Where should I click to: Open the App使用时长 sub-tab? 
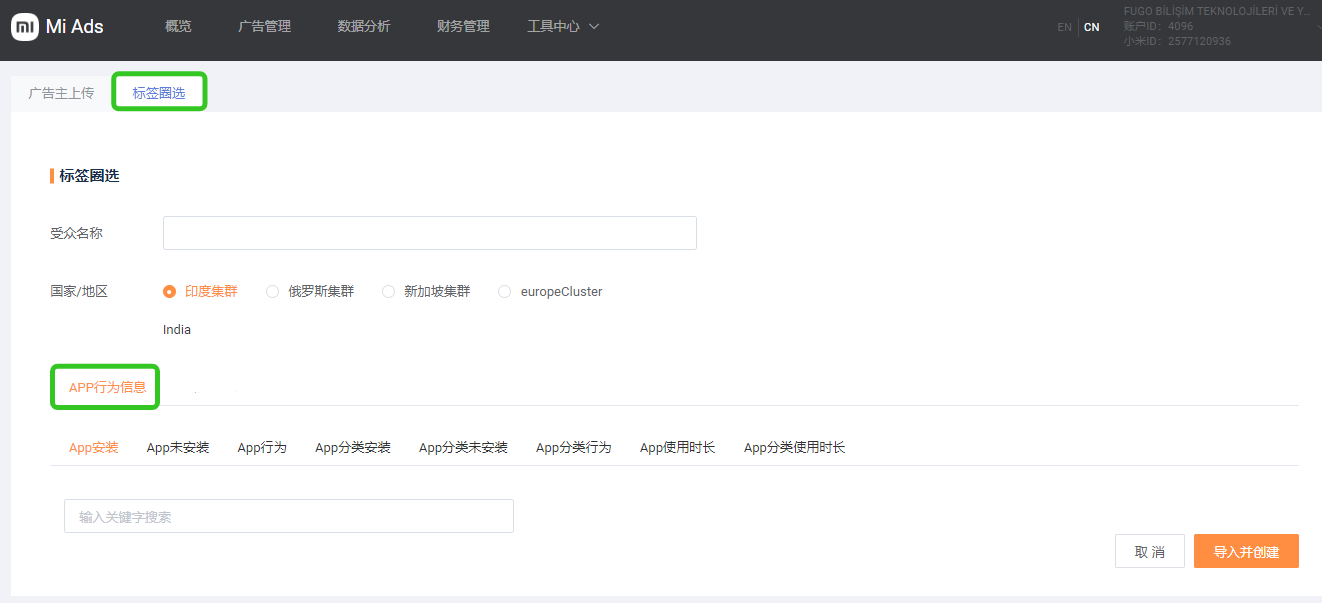pos(677,448)
